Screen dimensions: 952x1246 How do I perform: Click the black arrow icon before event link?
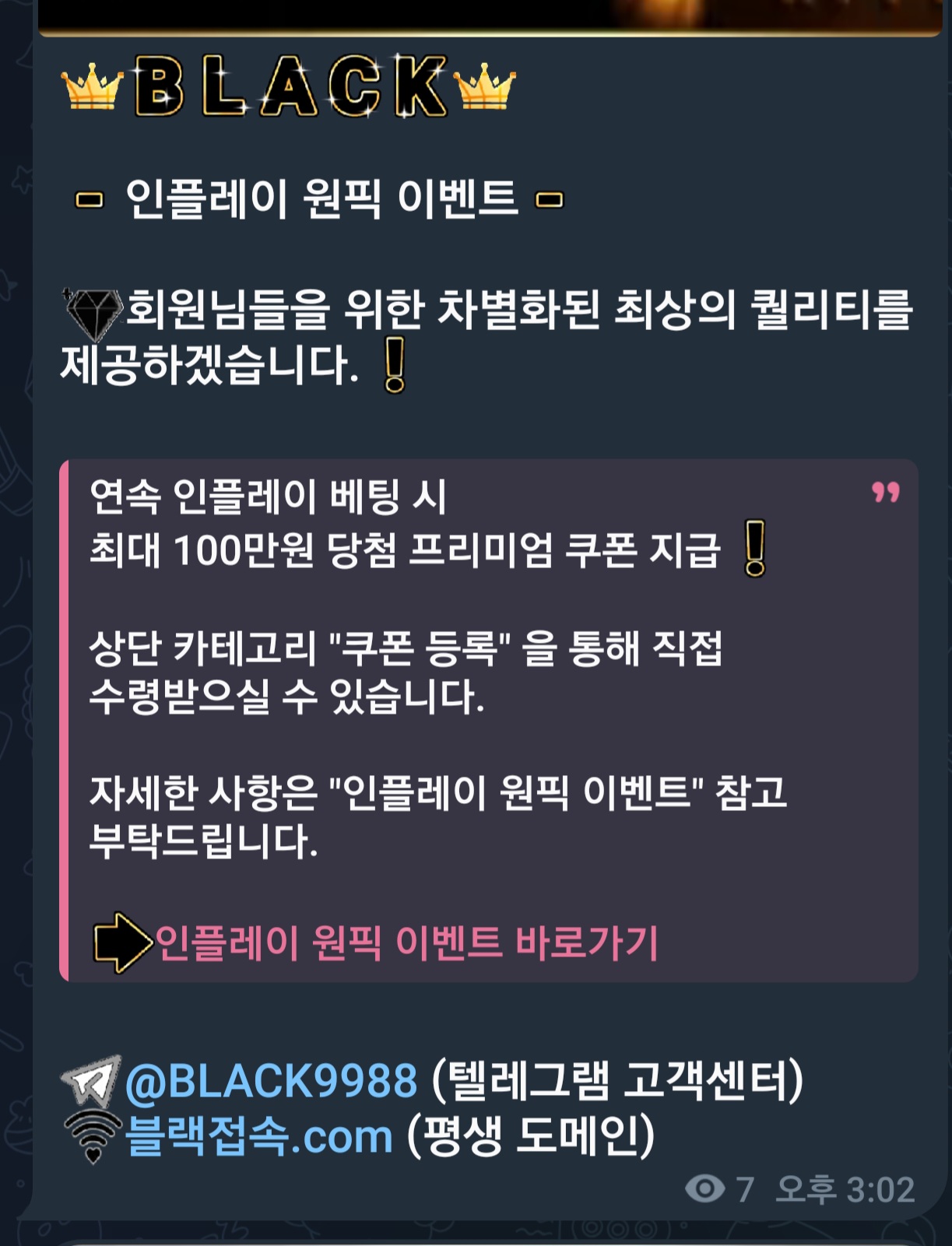(123, 942)
